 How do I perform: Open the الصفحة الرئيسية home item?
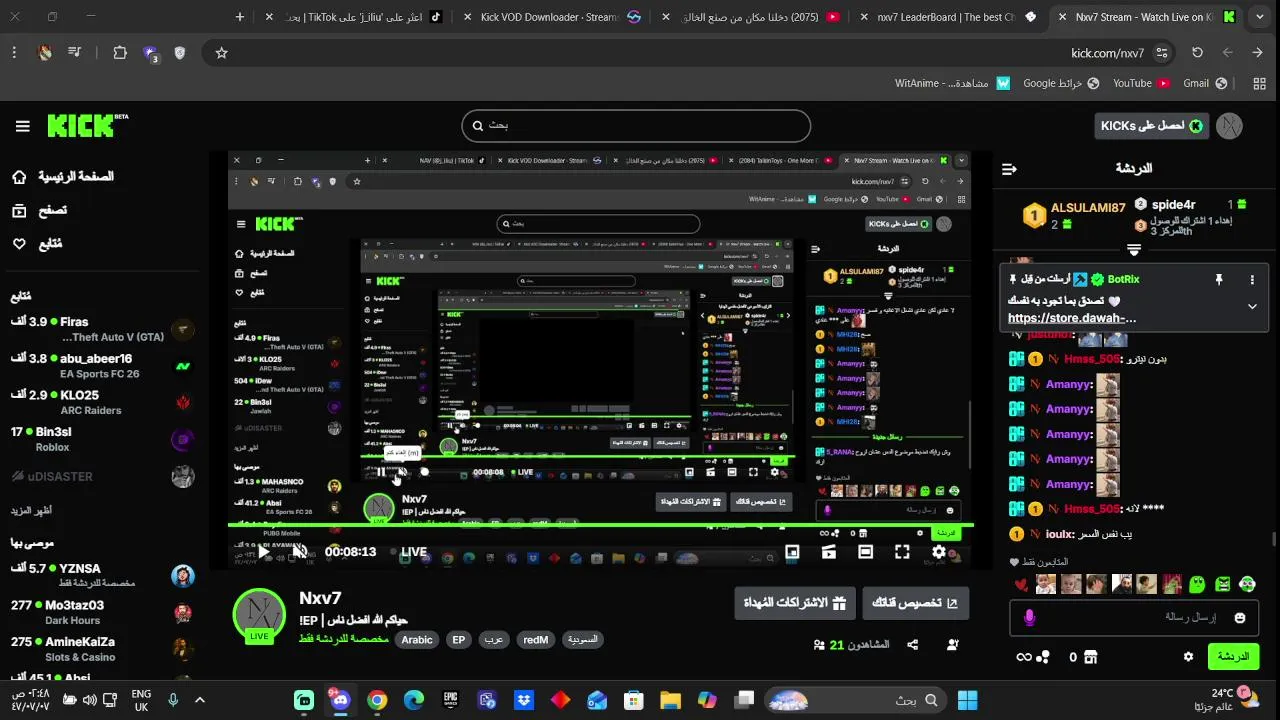point(63,177)
